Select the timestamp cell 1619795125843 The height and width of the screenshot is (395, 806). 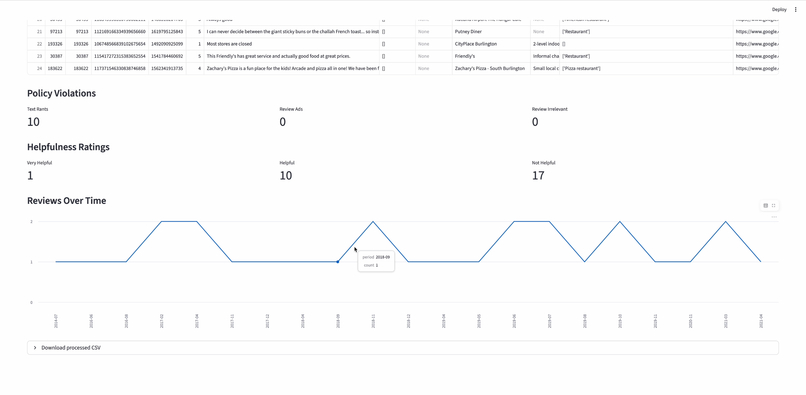(x=168, y=32)
